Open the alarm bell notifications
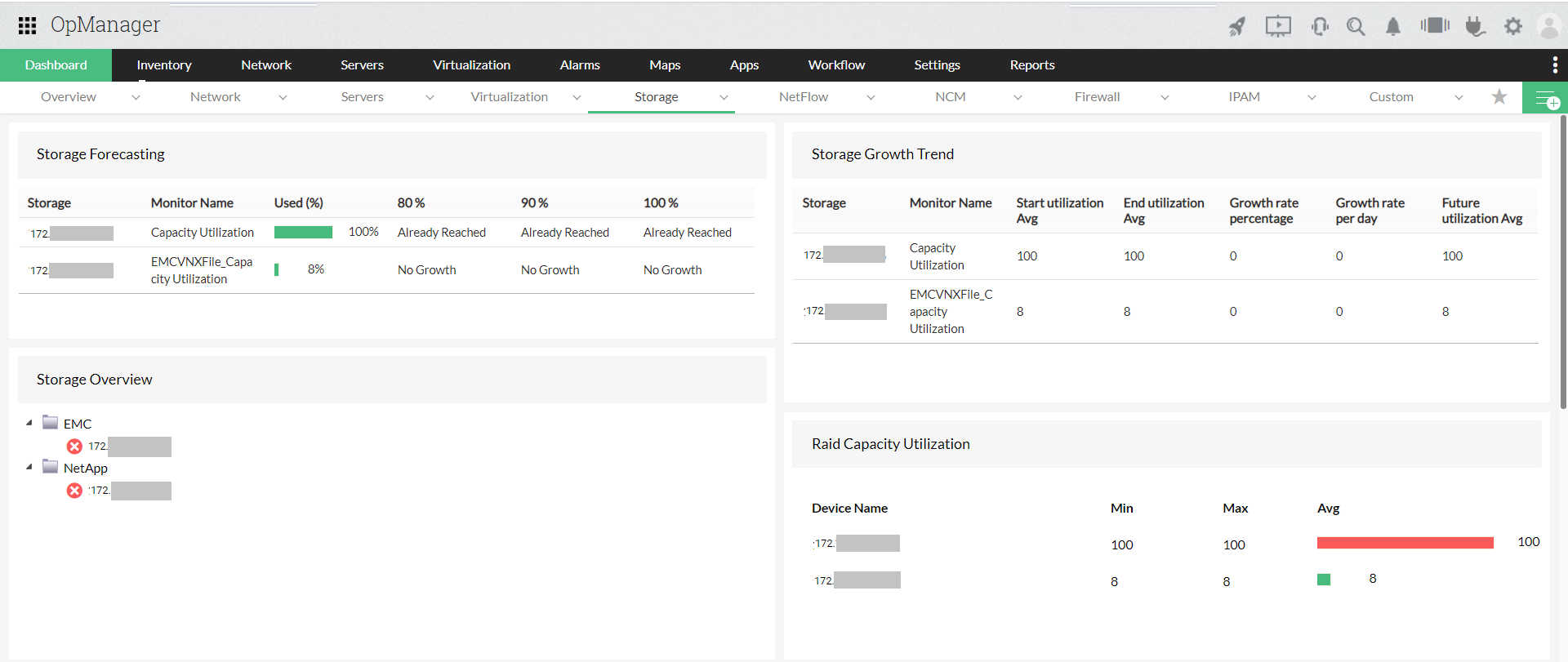 (1393, 26)
